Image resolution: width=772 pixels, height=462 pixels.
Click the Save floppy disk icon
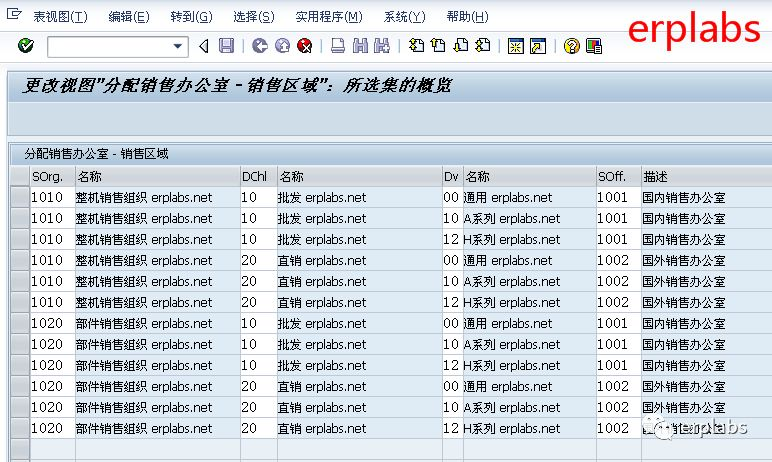pyautogui.click(x=226, y=46)
